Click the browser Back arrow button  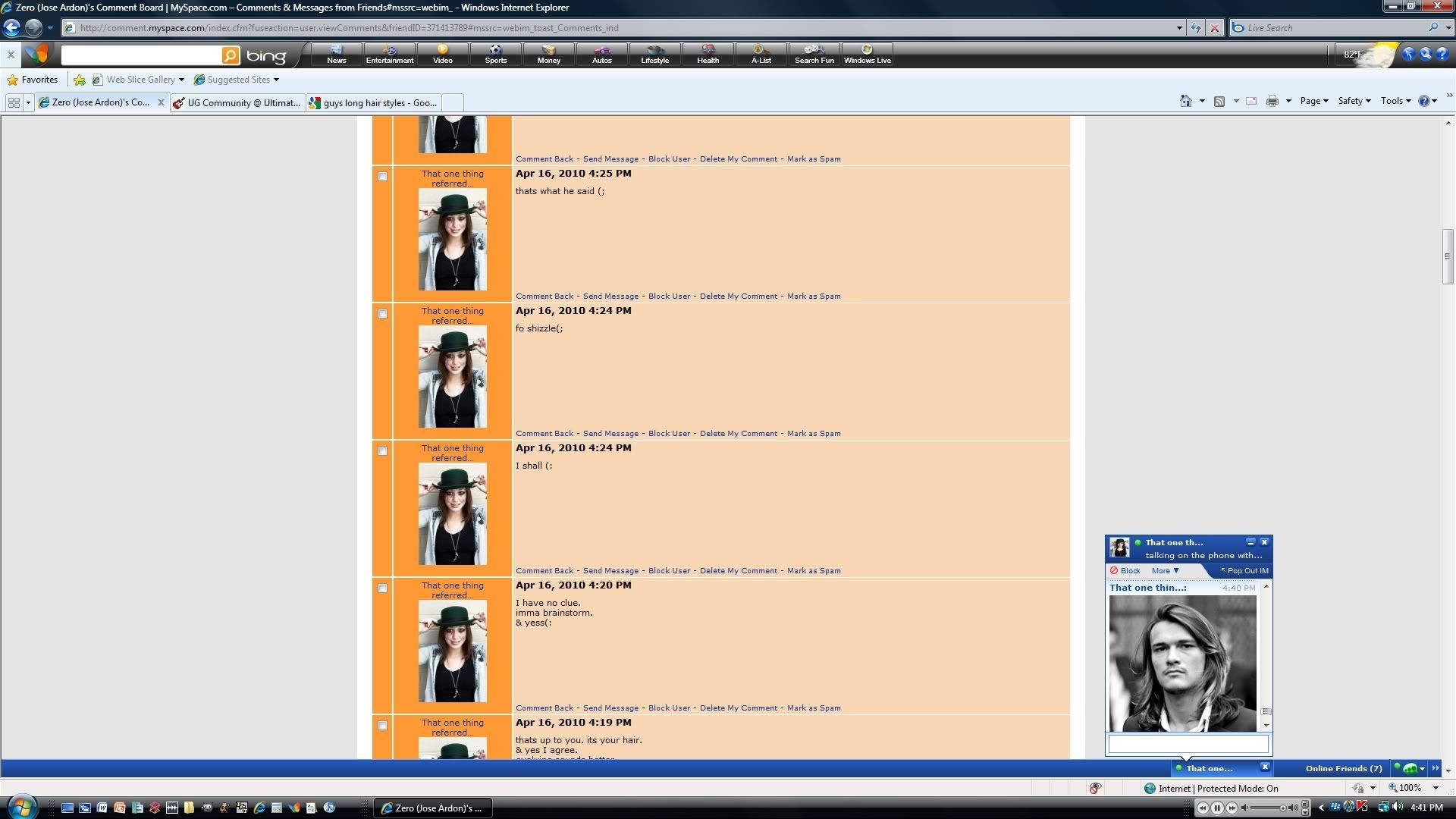coord(11,28)
